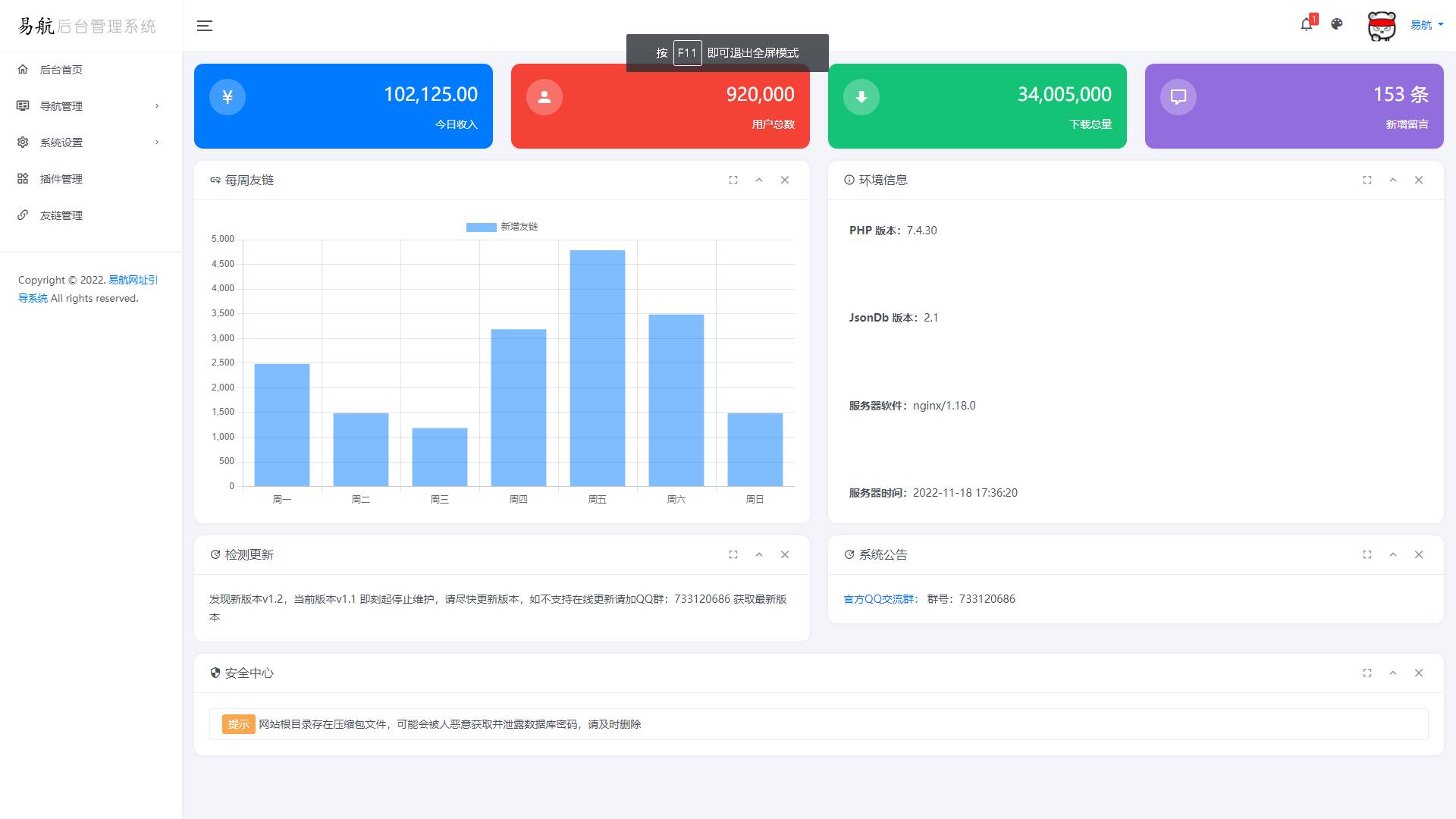The image size is (1456, 819).
Task: Close the 检测更新 card
Action: click(x=785, y=555)
